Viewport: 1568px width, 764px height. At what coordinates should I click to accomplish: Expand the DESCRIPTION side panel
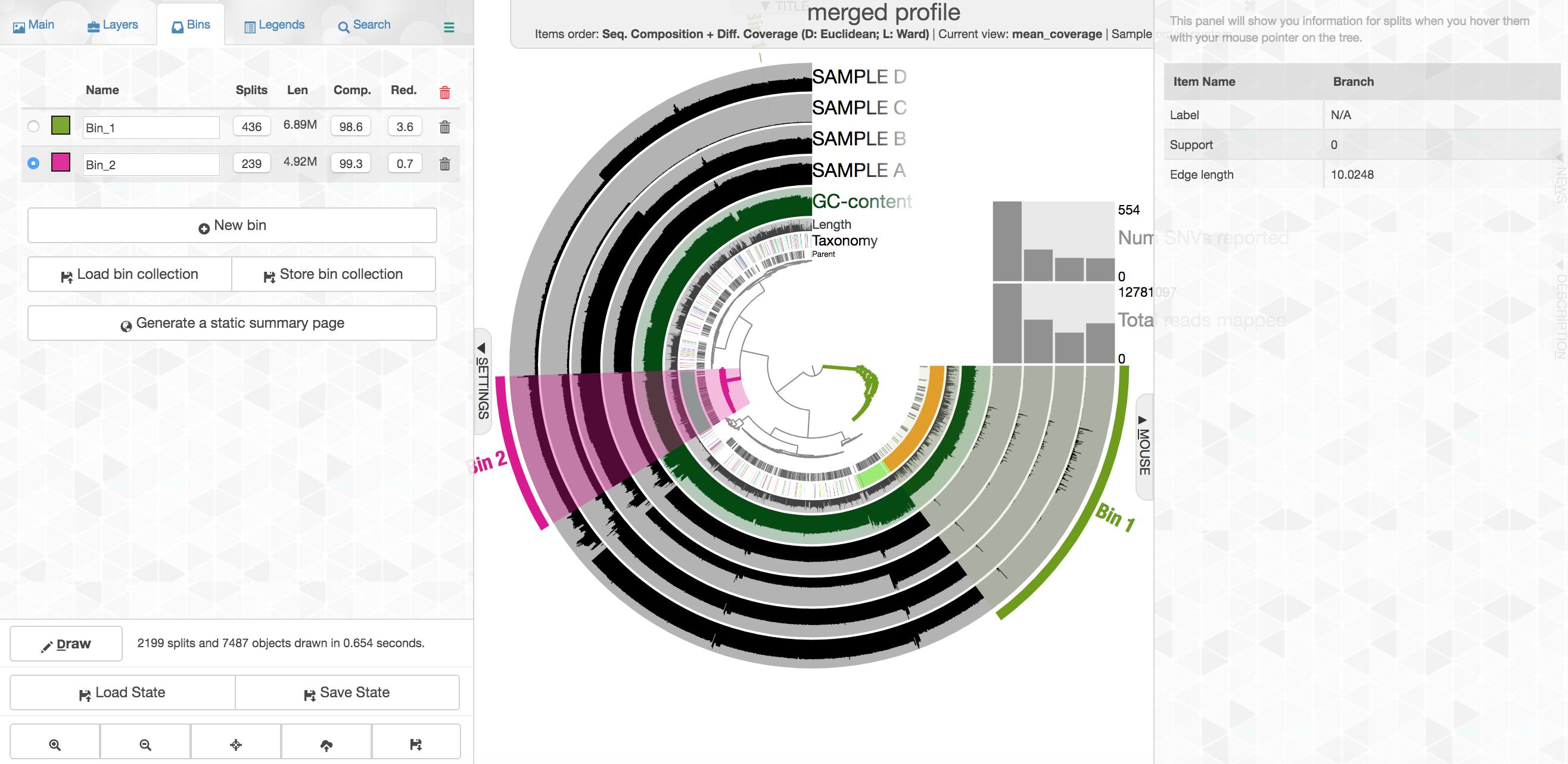pyautogui.click(x=1560, y=310)
